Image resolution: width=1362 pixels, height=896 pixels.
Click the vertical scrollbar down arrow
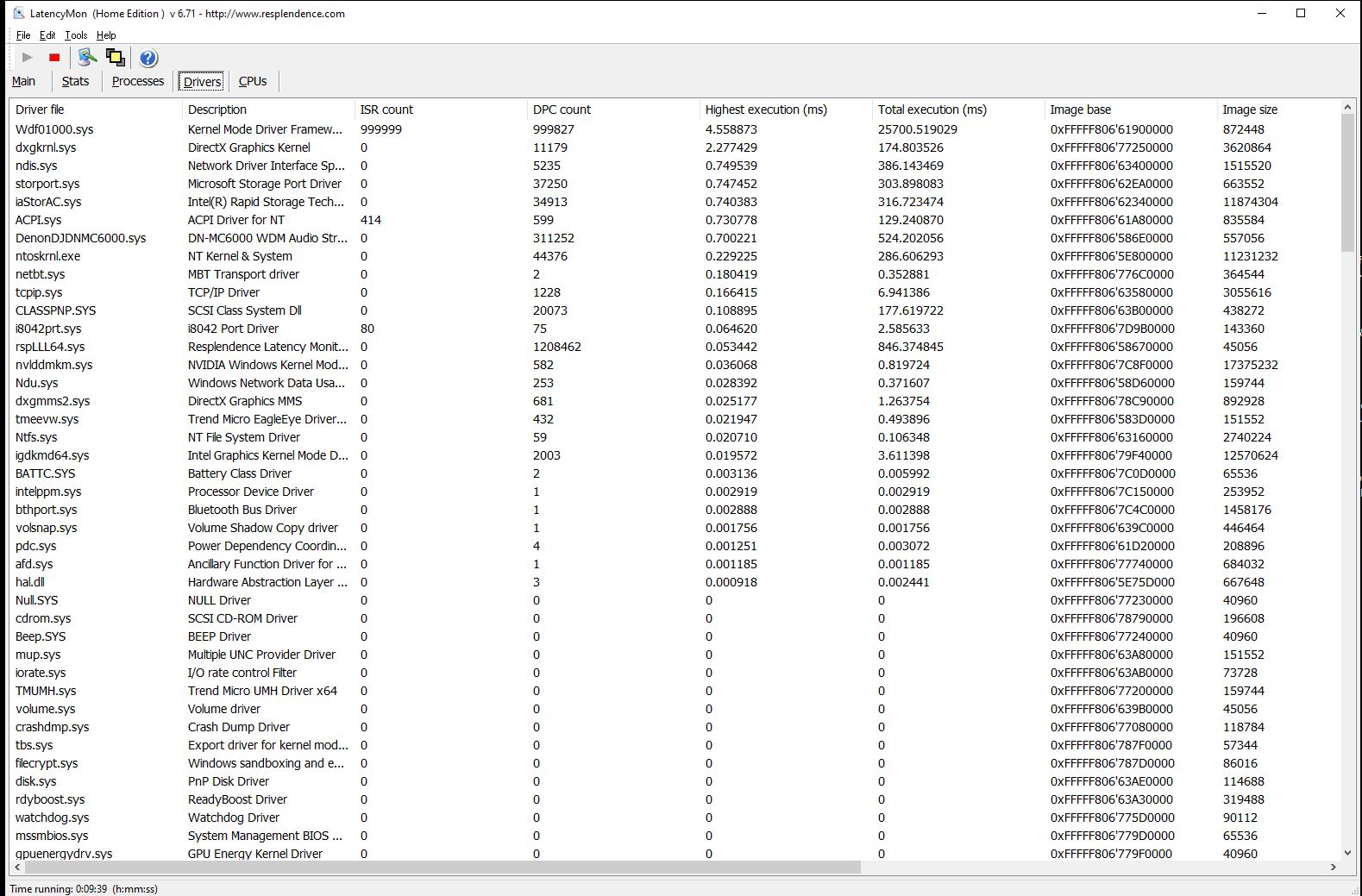coord(1347,853)
